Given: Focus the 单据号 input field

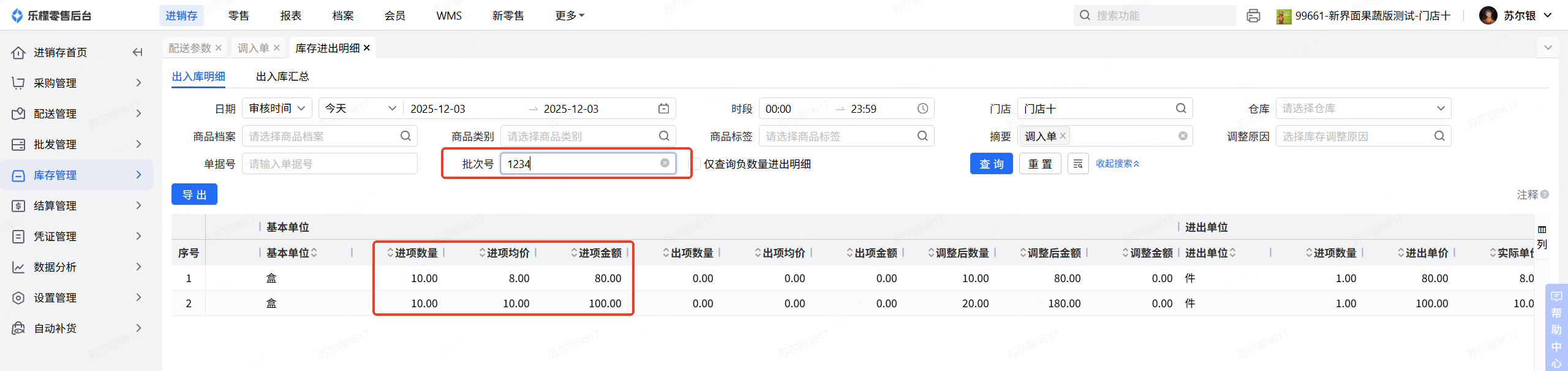Looking at the screenshot, I should click(330, 164).
